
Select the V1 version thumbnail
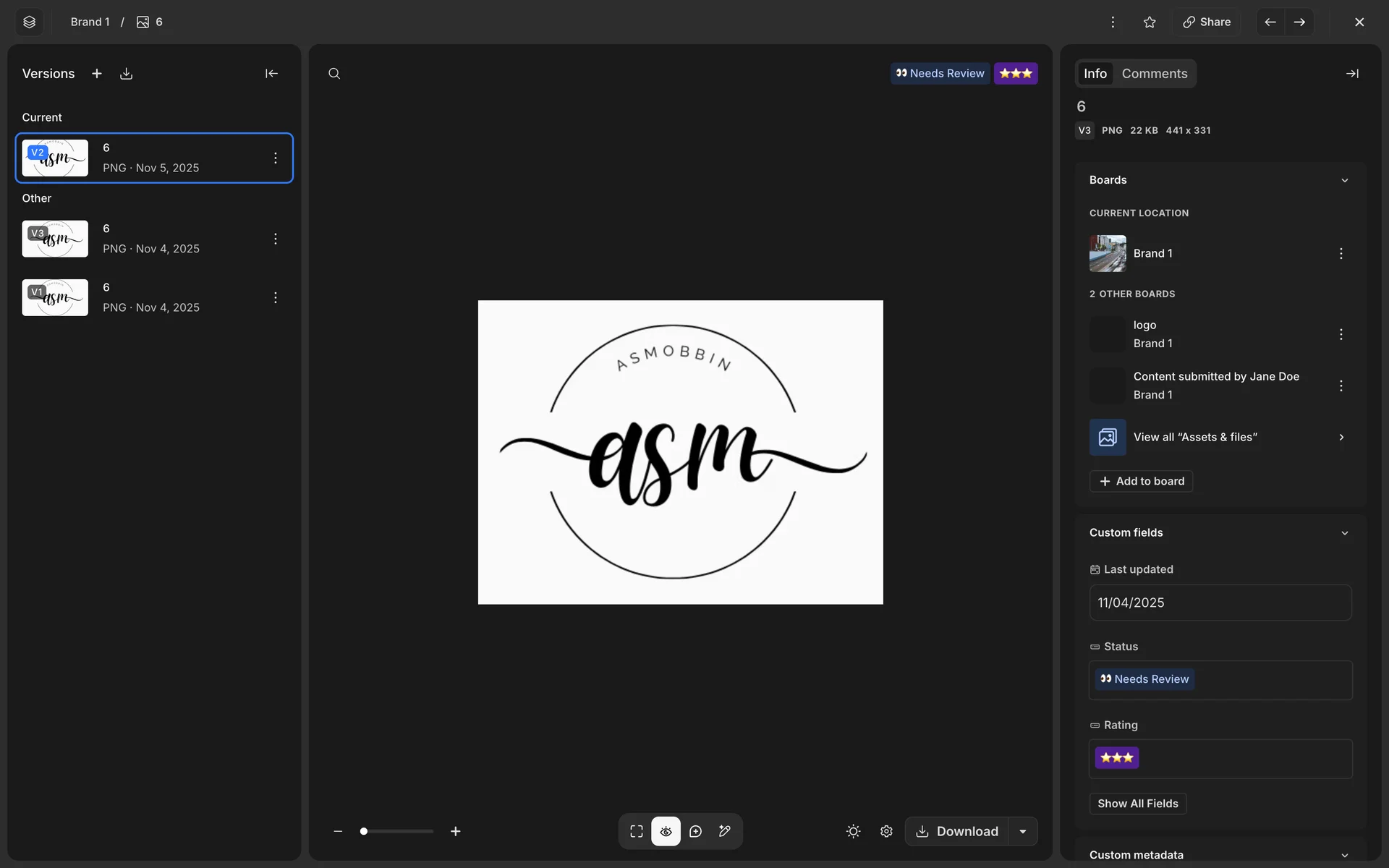coord(55,297)
